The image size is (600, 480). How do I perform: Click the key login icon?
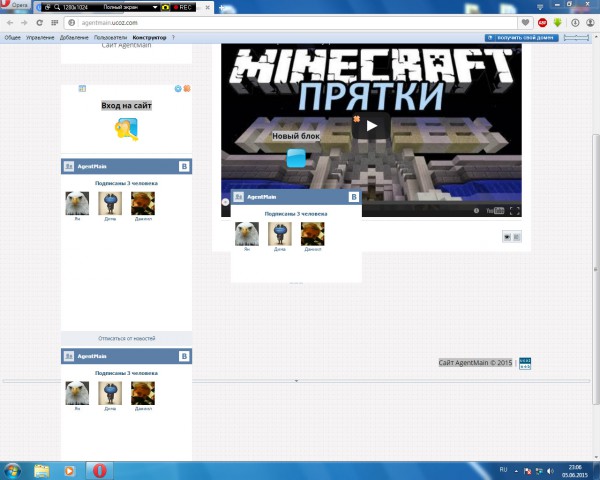click(x=126, y=130)
